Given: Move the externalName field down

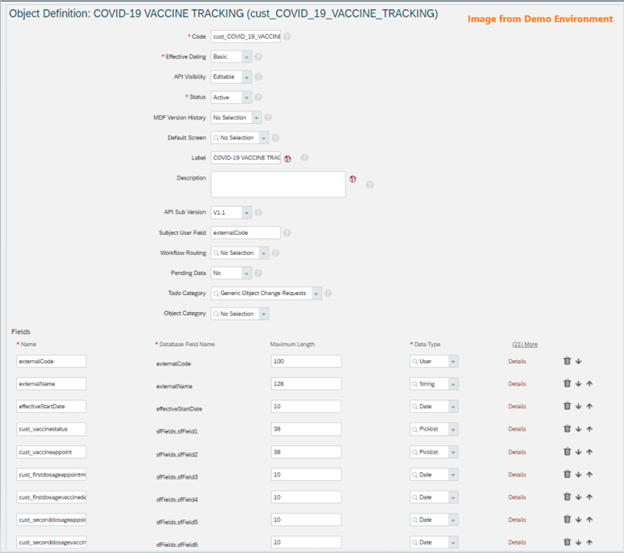Looking at the screenshot, I should coord(578,383).
